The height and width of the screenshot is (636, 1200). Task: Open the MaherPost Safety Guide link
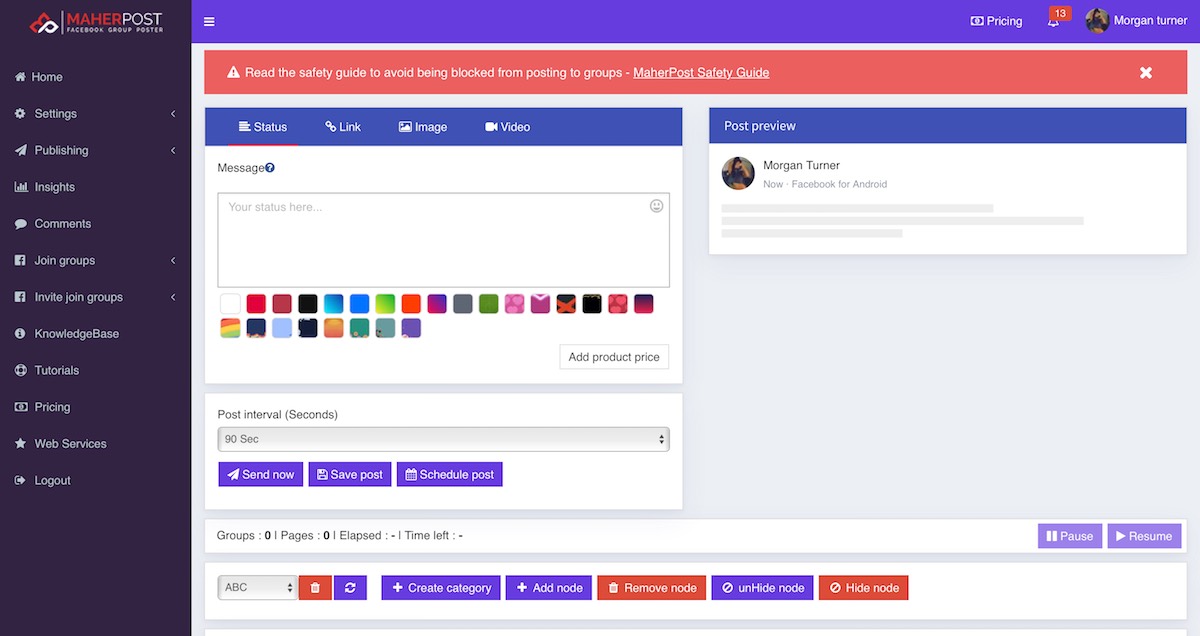(701, 72)
